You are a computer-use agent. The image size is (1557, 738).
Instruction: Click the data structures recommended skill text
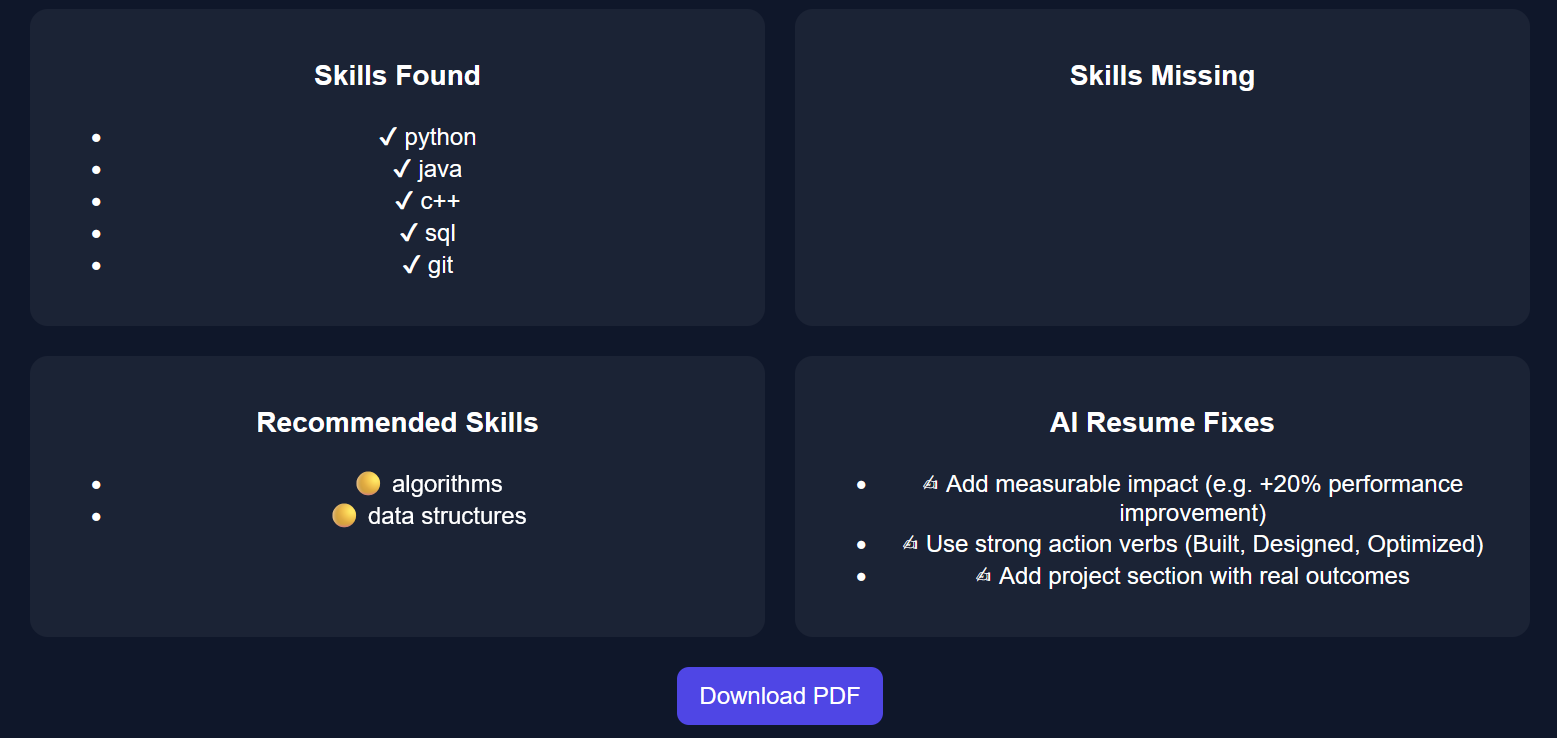(447, 516)
